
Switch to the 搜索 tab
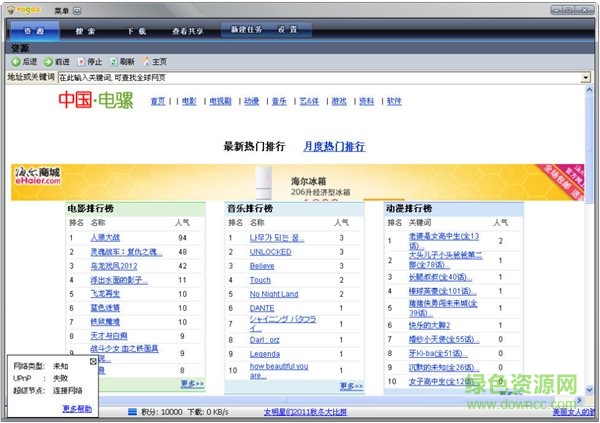84,31
